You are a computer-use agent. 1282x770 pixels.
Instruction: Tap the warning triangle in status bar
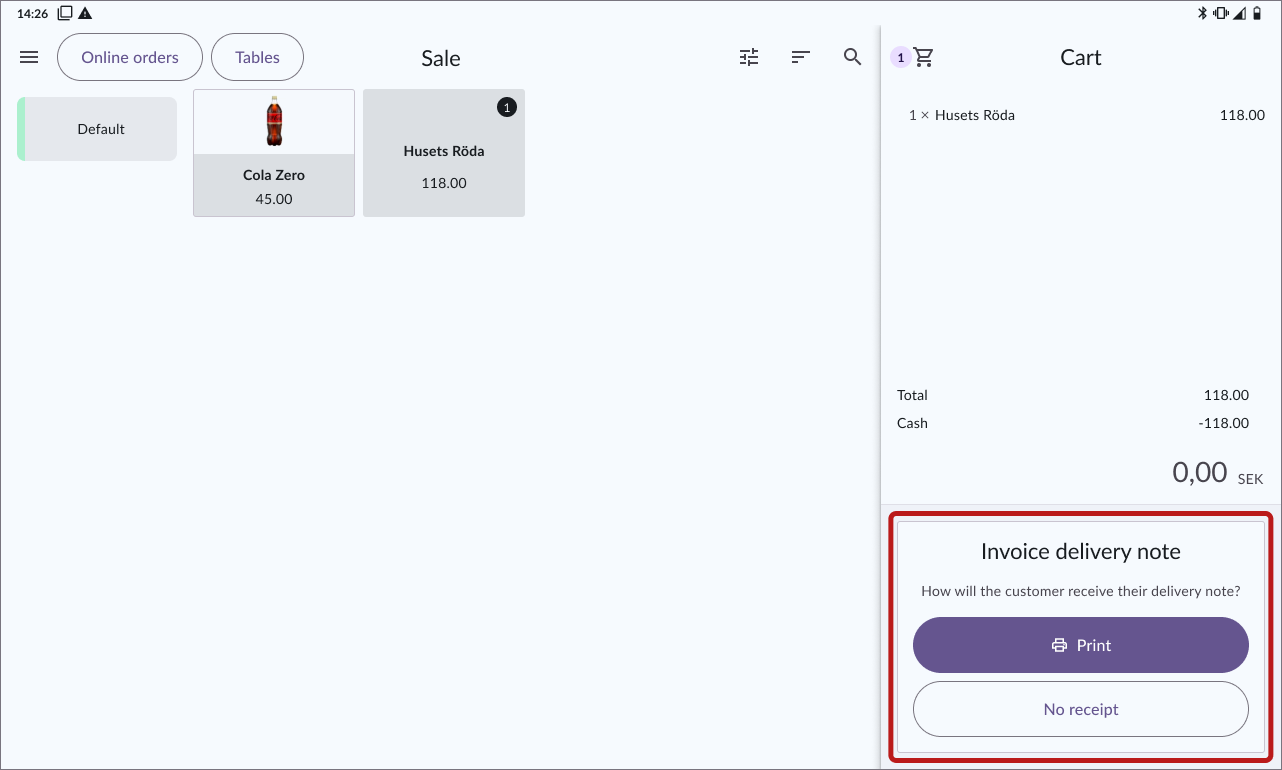85,13
